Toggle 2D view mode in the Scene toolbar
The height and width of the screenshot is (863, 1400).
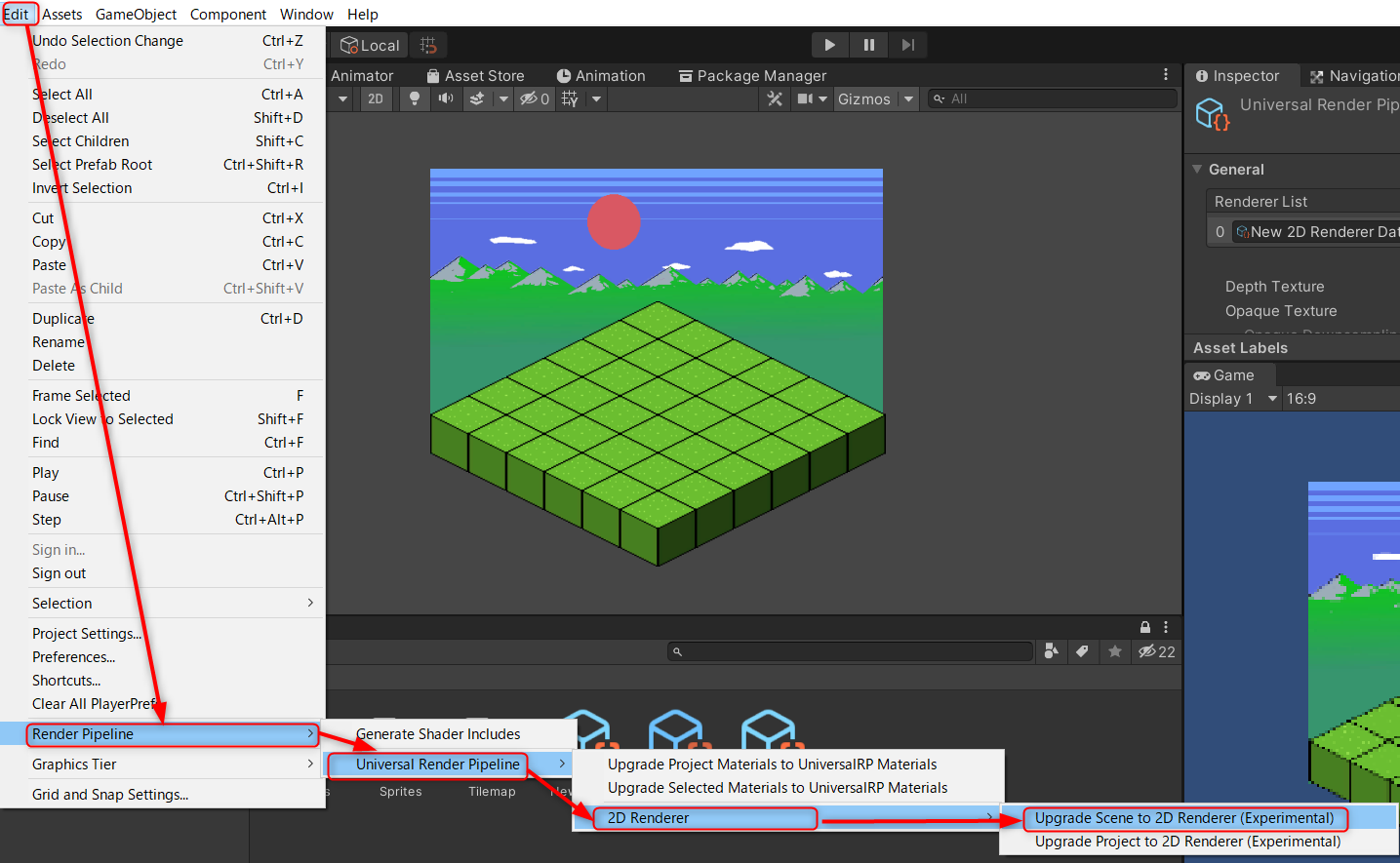click(x=376, y=98)
